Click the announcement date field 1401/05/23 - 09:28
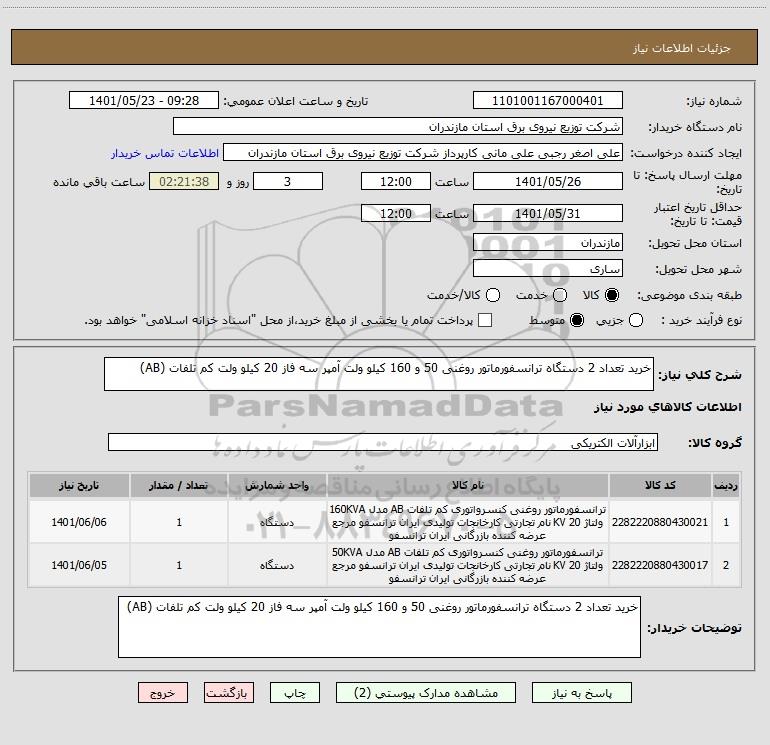The height and width of the screenshot is (745, 770). click(144, 100)
